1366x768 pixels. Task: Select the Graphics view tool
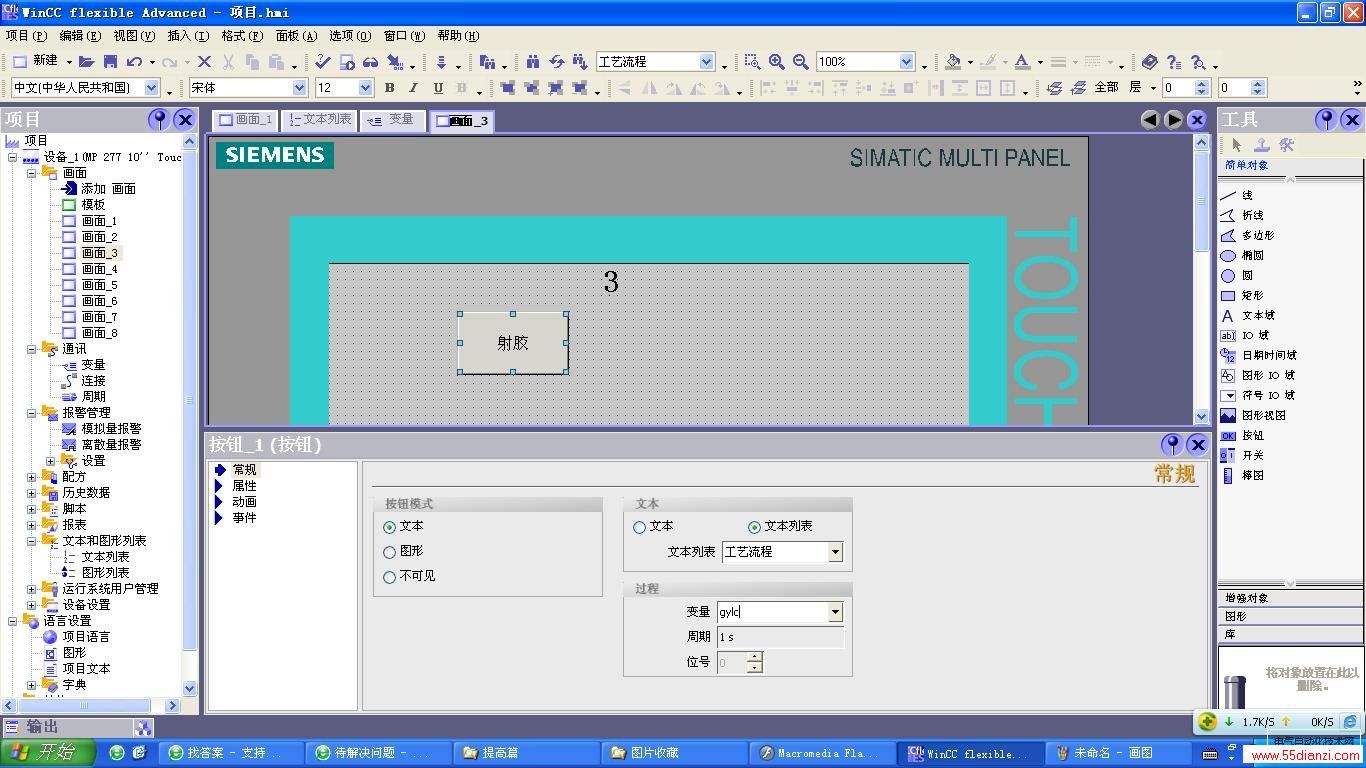1253,416
